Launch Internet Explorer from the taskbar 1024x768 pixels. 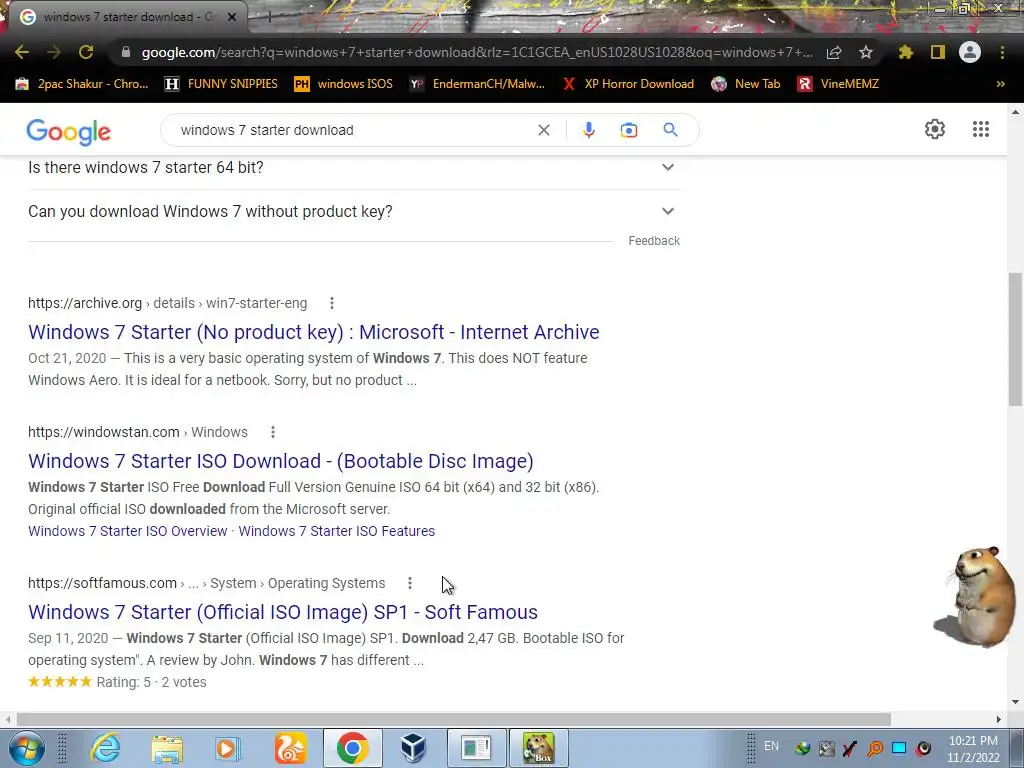tap(105, 748)
